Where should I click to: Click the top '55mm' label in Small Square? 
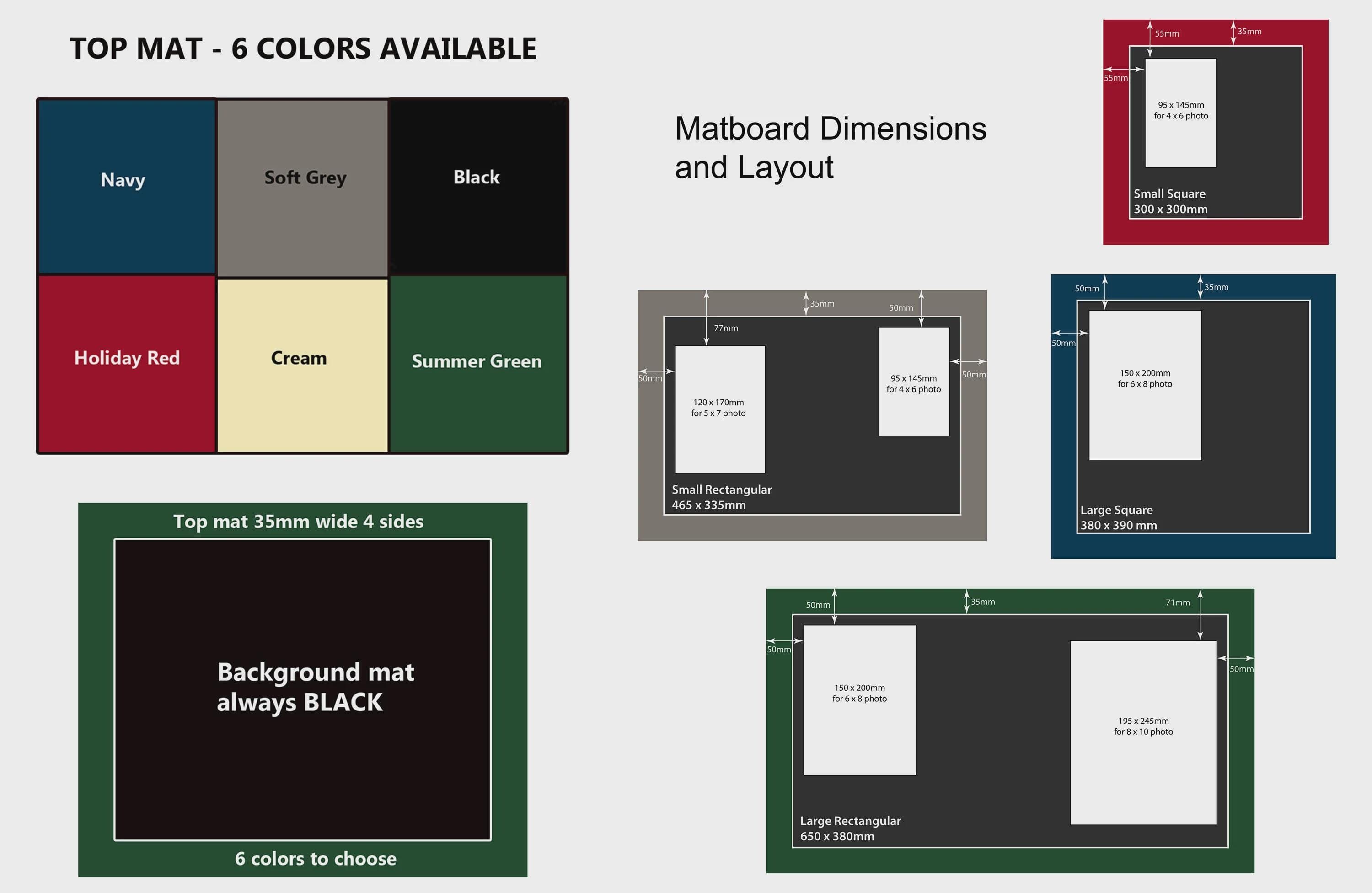click(x=1167, y=34)
